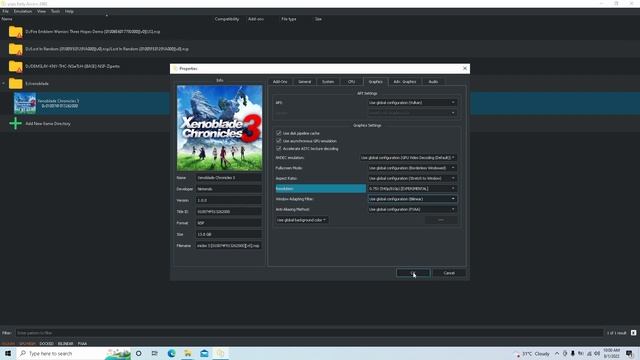This screenshot has width=640, height=360.
Task: Click the Filter pattern input field
Action: [309, 333]
